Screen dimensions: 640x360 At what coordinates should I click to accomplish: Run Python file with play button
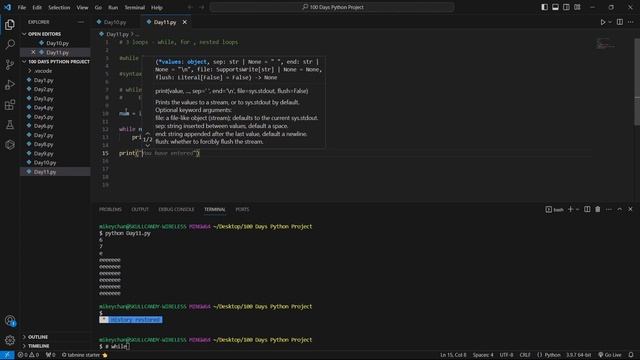pos(602,22)
